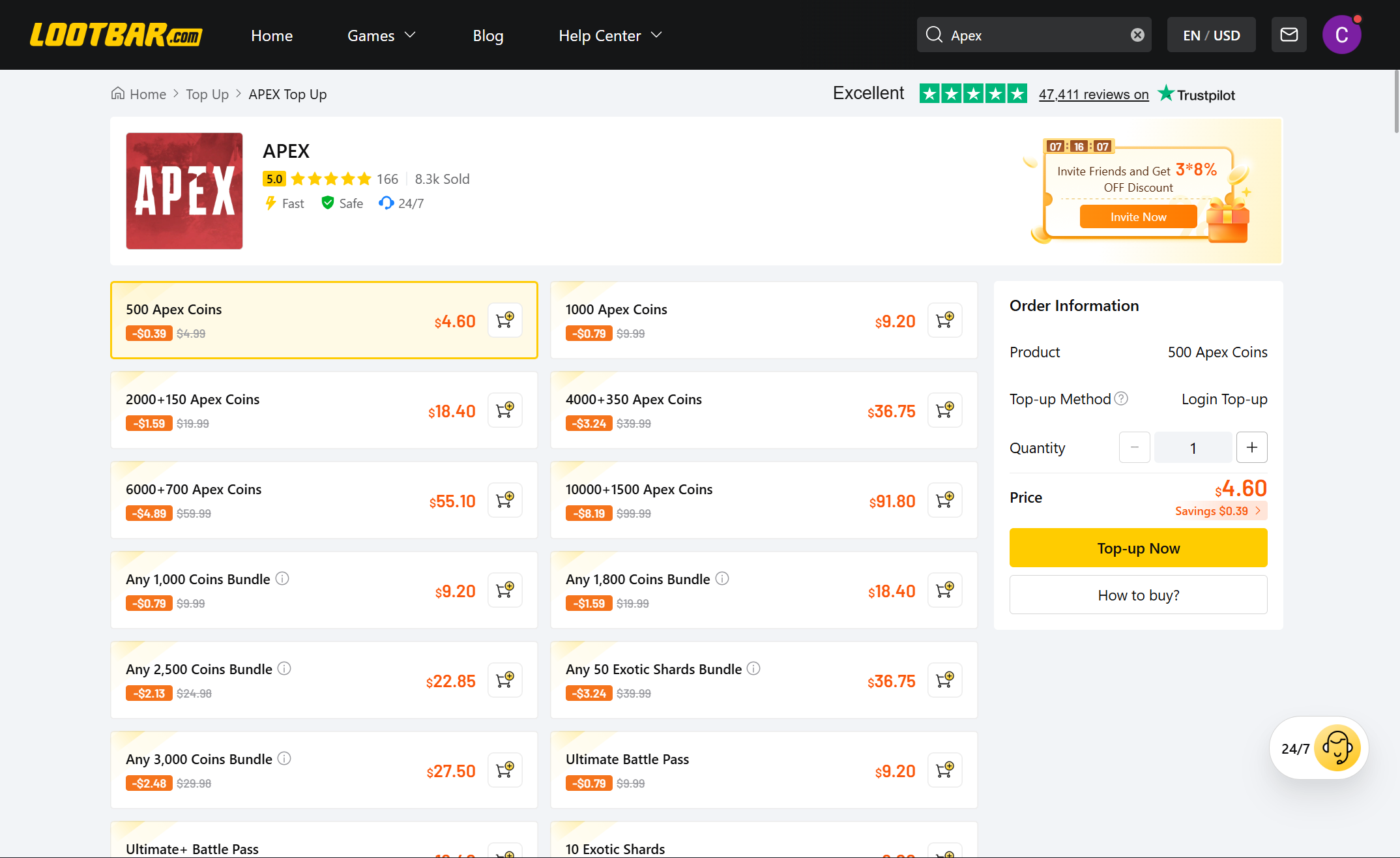
Task: Add 1000 Apex Coins to cart
Action: coord(944,320)
